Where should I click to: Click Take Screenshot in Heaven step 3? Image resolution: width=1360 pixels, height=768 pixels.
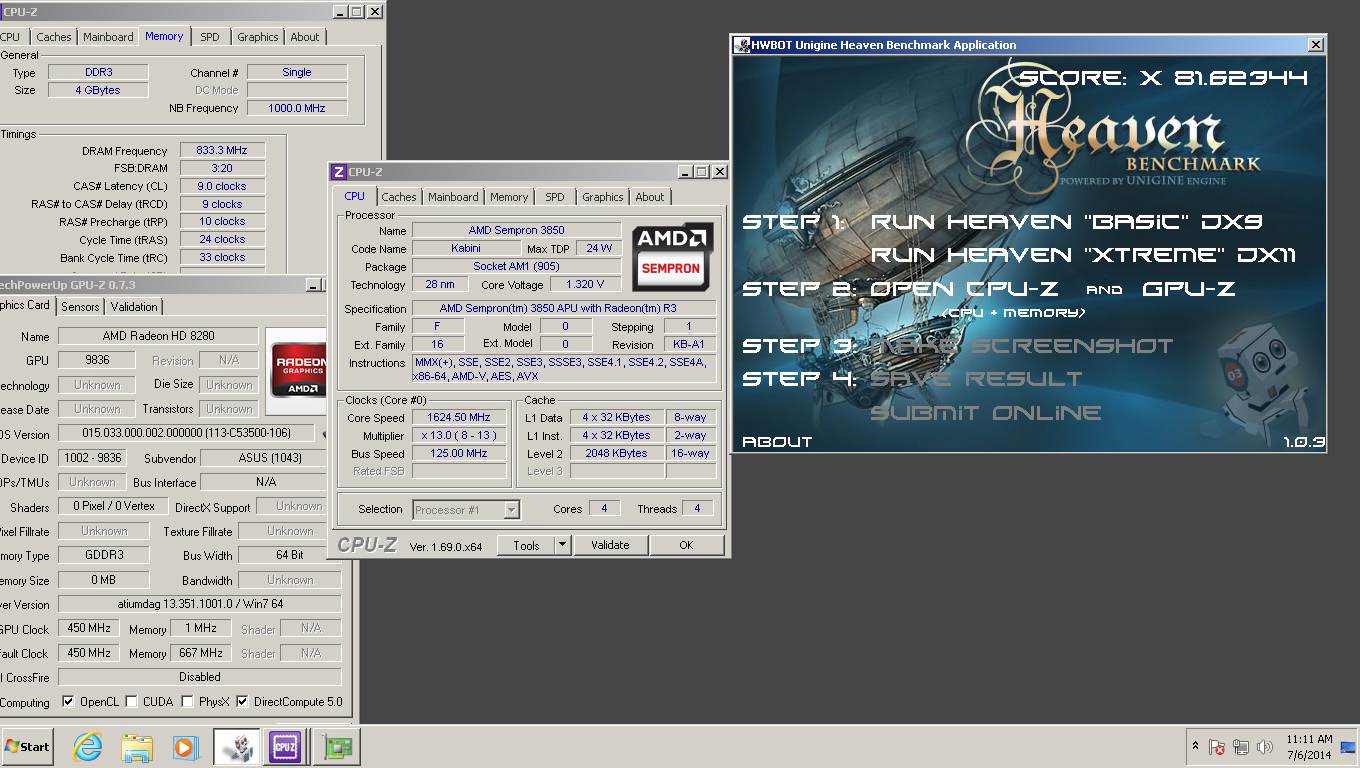(x=1021, y=346)
